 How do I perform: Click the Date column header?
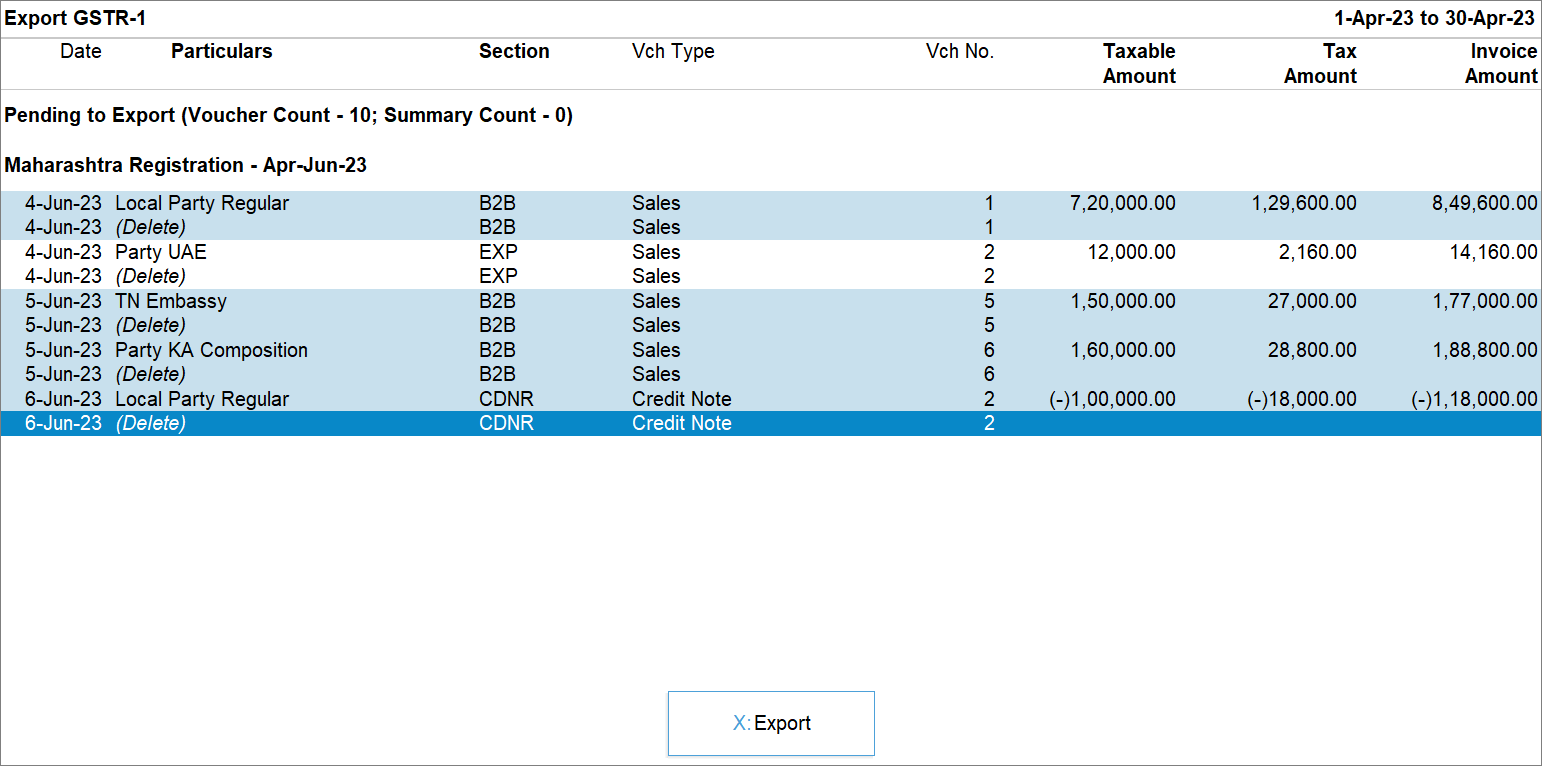click(81, 51)
